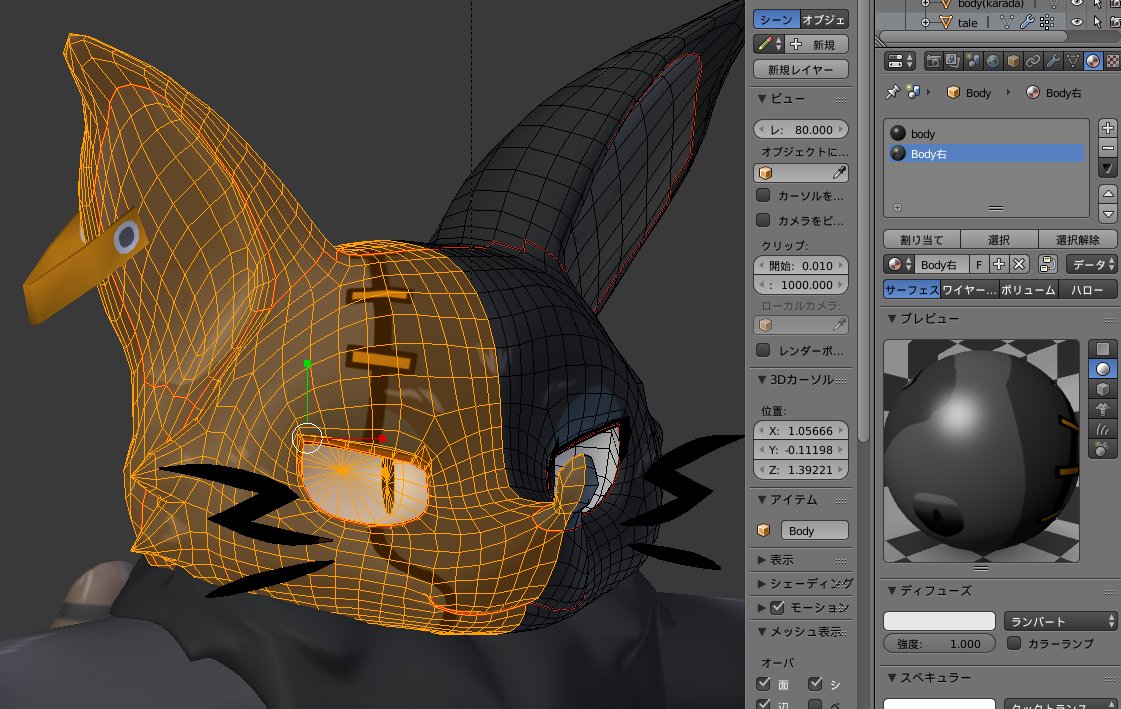Click the 新規 new button
The image size is (1121, 709).
click(817, 44)
